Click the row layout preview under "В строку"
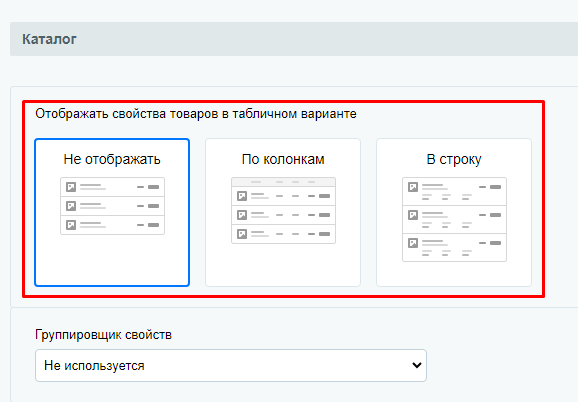This screenshot has height=402, width=578. coord(455,220)
